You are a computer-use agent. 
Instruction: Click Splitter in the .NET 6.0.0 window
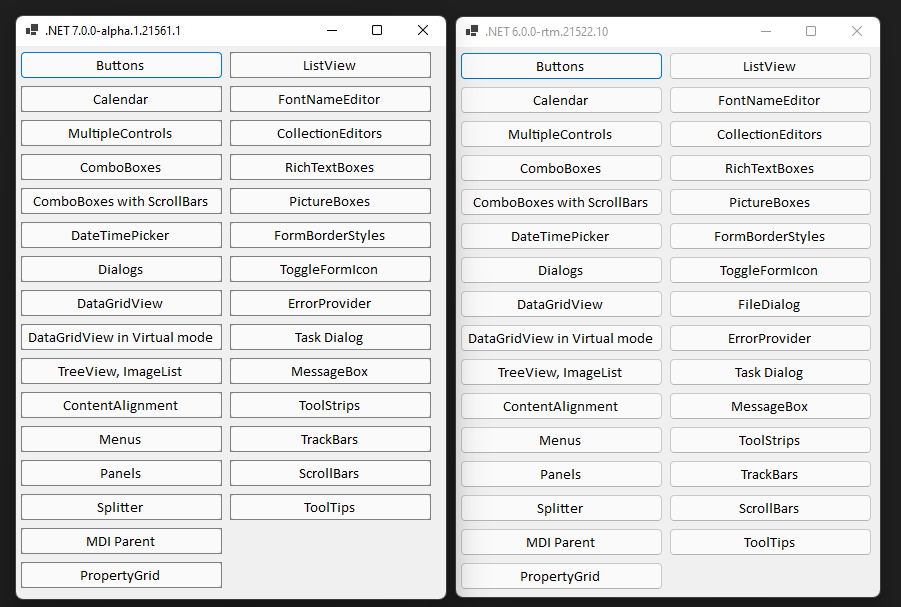click(561, 507)
